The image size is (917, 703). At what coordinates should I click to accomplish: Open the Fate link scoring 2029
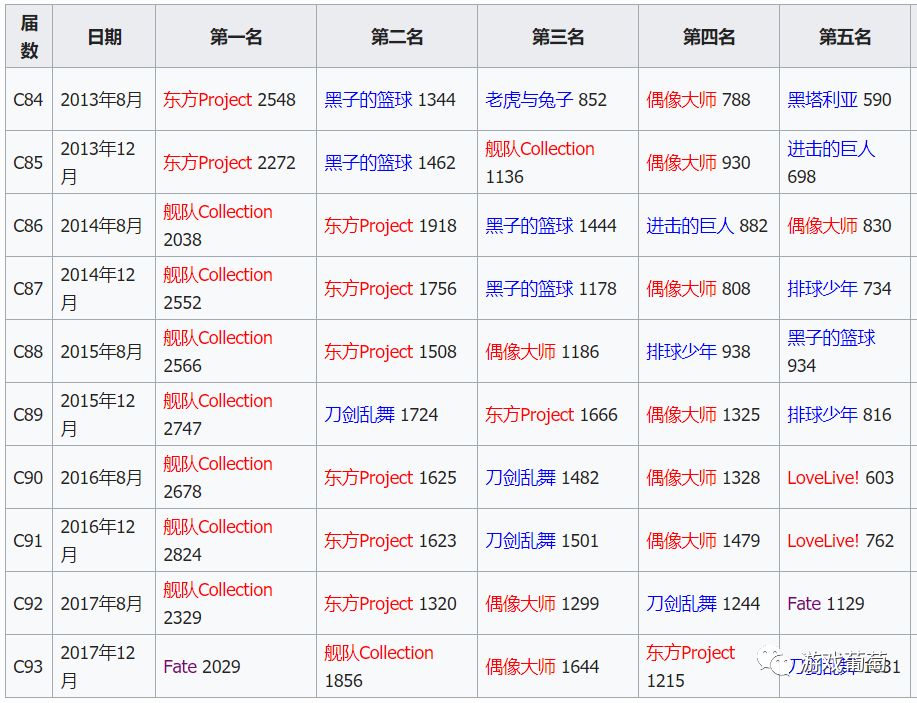click(181, 668)
